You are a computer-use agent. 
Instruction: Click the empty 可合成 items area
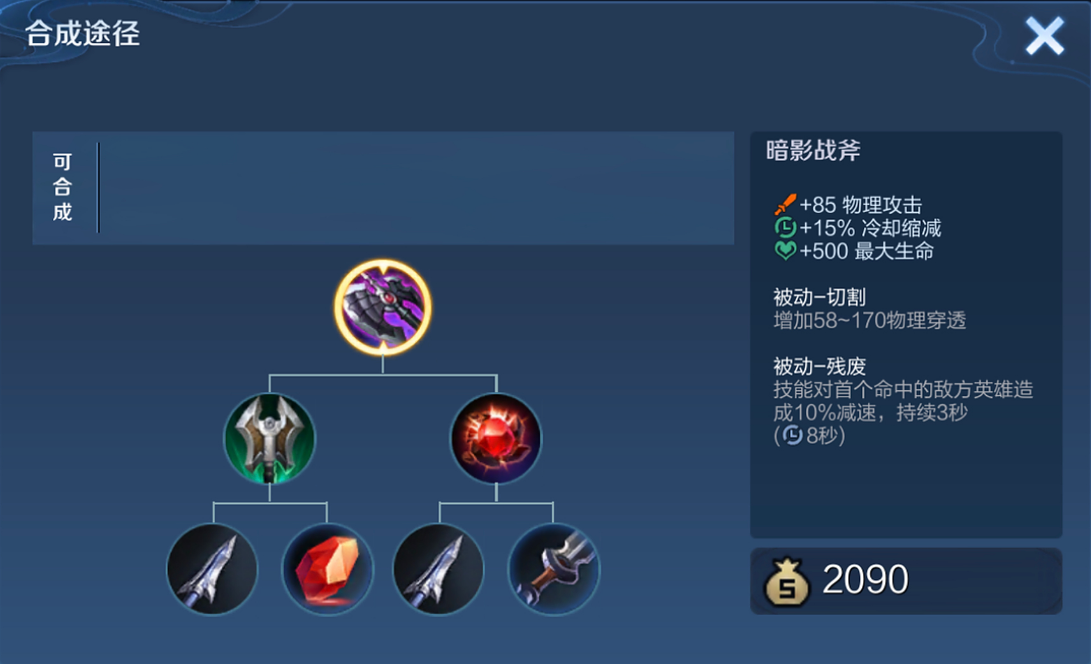point(416,188)
